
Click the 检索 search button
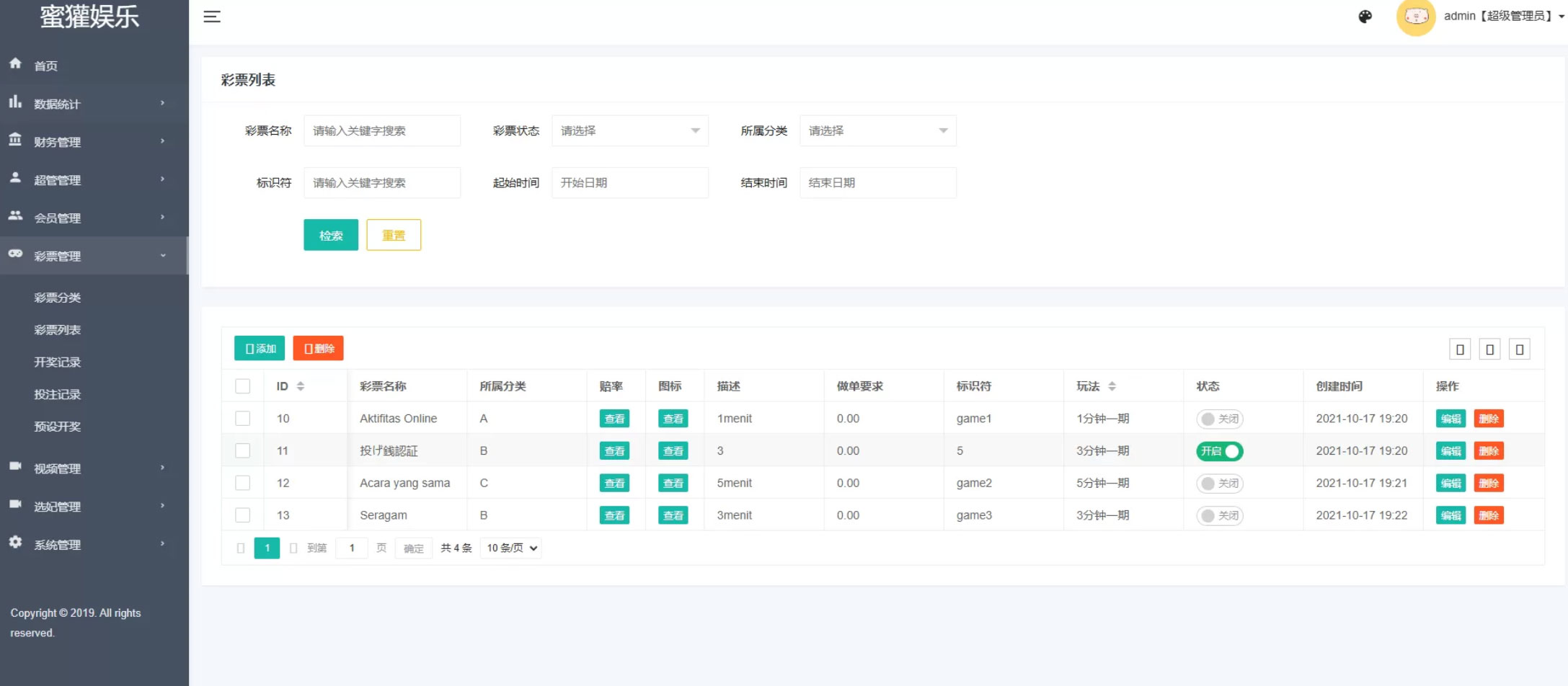coord(331,235)
